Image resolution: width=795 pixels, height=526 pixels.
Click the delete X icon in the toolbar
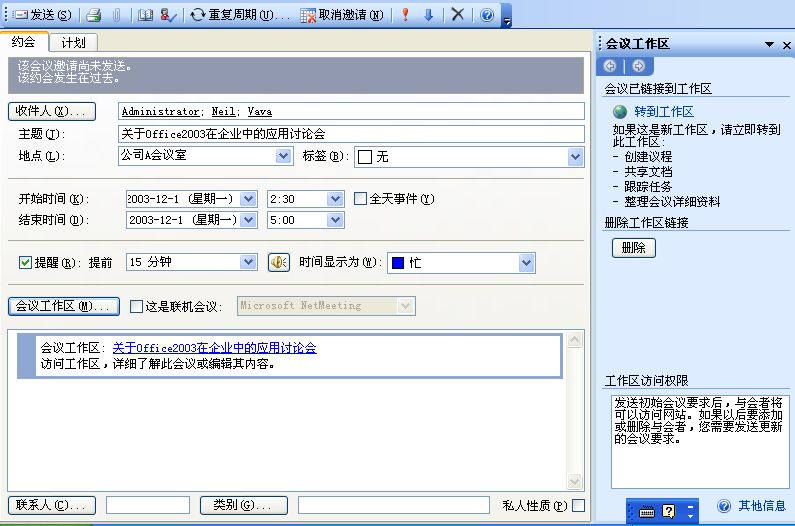457,15
